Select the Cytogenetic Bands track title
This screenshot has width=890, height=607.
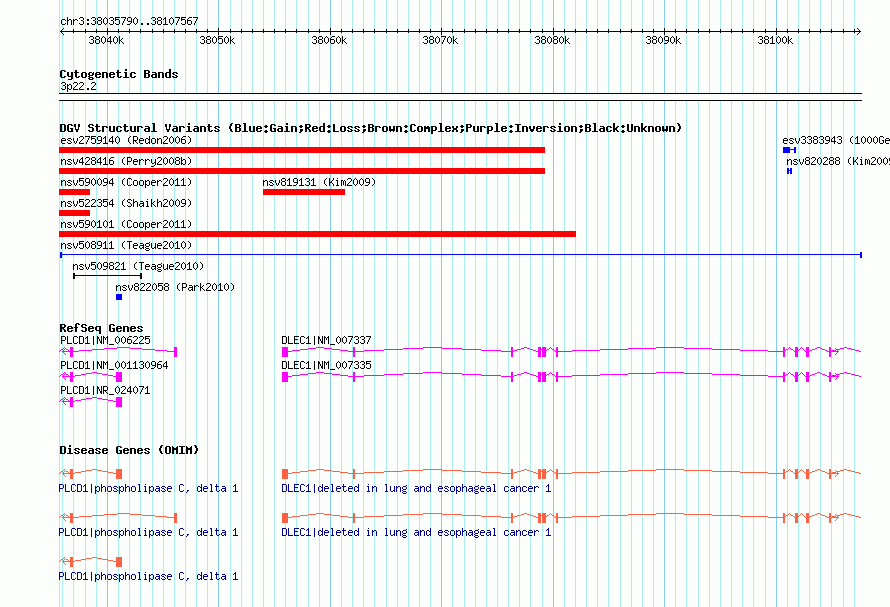point(119,74)
